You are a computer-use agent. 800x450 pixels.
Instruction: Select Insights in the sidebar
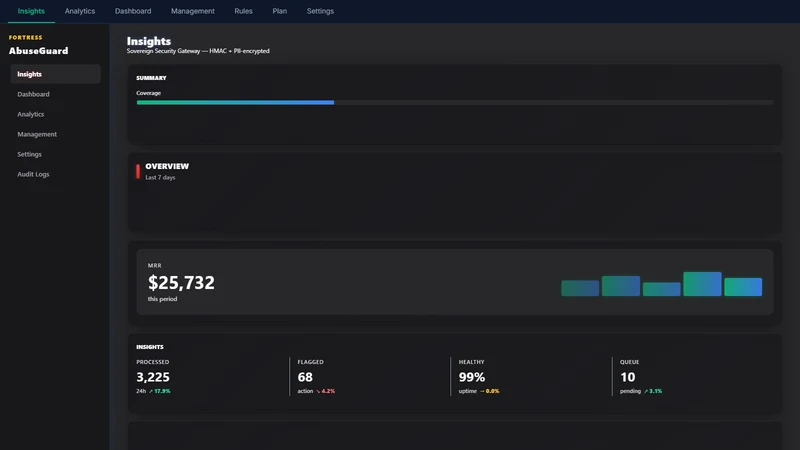point(55,74)
